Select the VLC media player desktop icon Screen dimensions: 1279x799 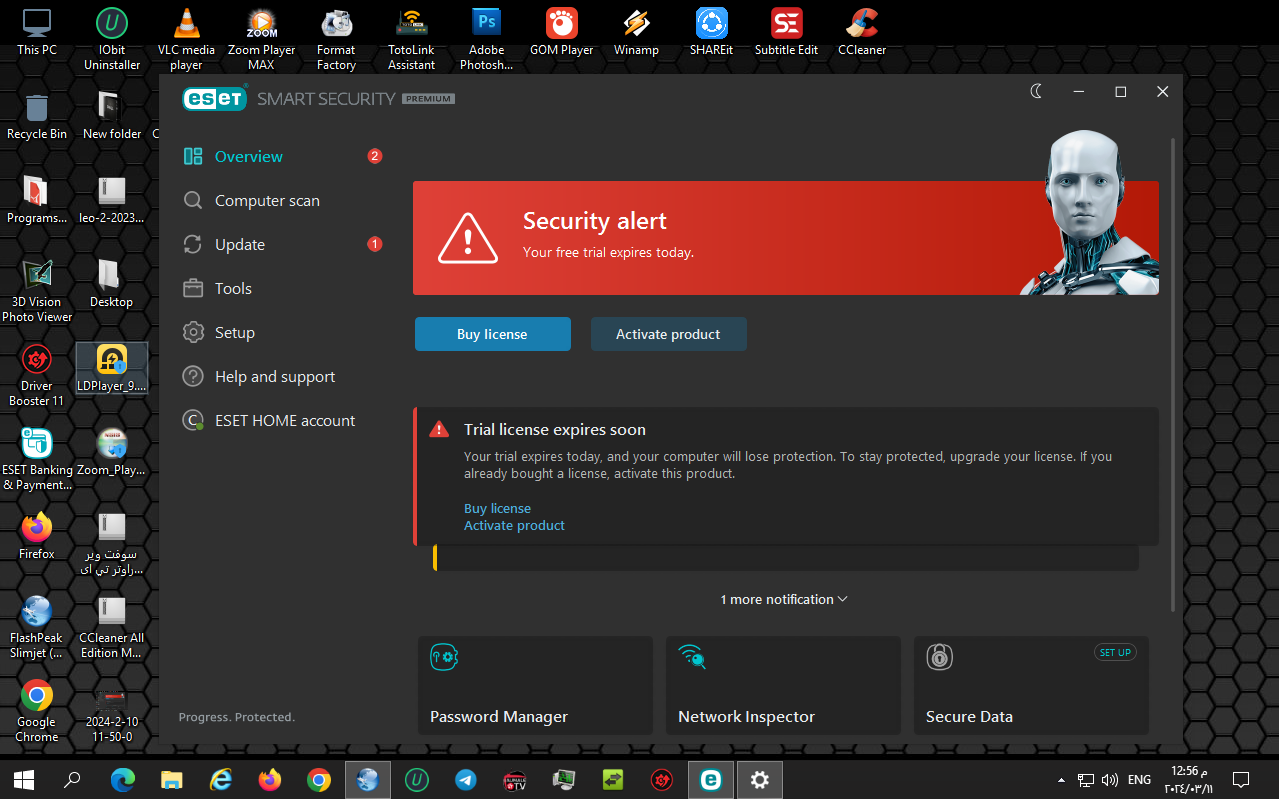click(x=186, y=39)
